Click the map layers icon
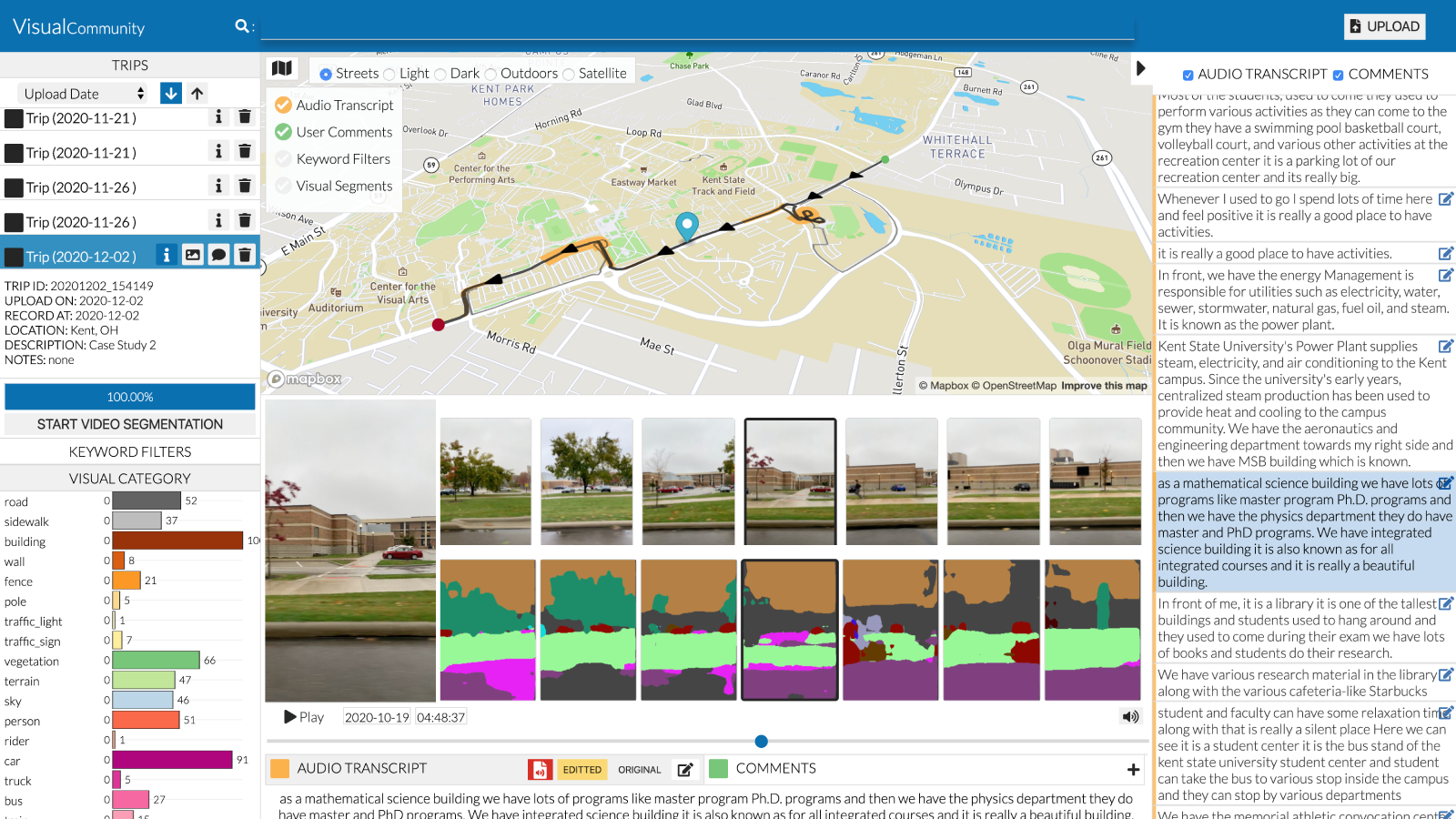 click(x=282, y=68)
